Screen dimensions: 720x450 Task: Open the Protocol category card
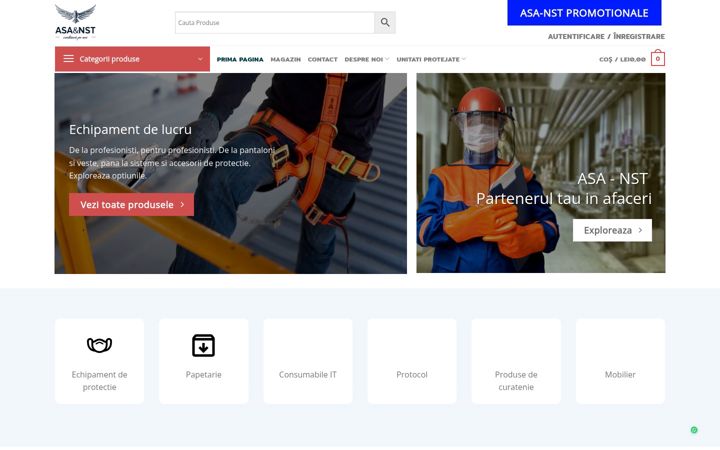click(412, 361)
